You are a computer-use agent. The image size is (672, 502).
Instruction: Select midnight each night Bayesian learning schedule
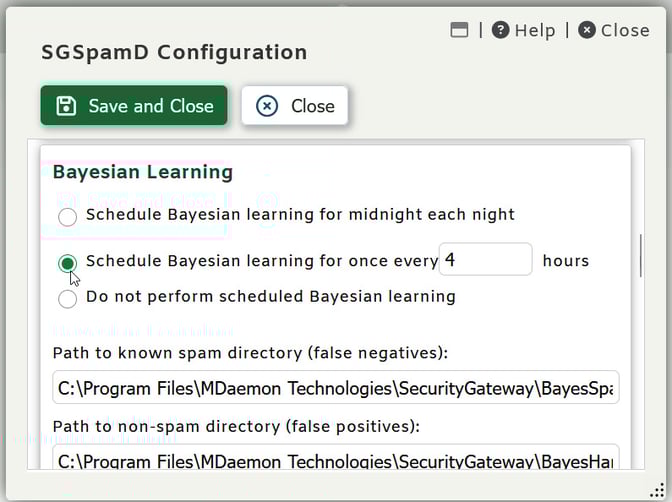(x=68, y=217)
